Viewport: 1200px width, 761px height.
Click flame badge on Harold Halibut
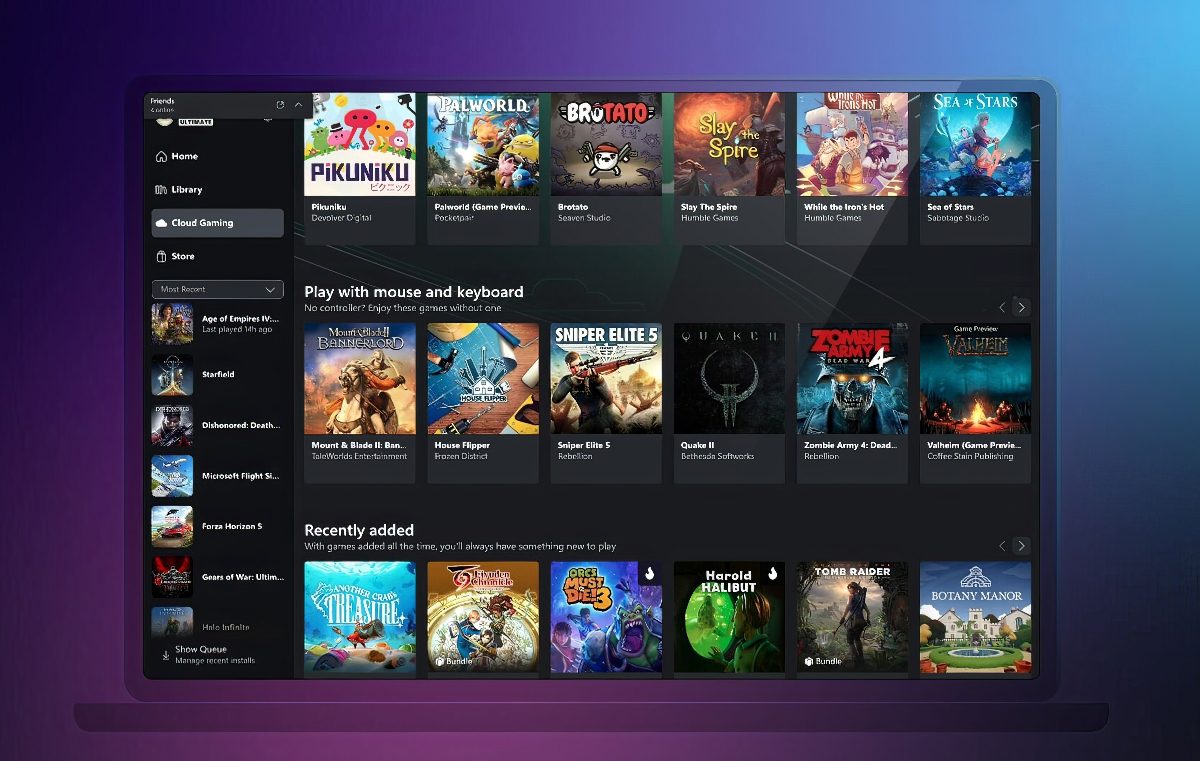coord(772,574)
